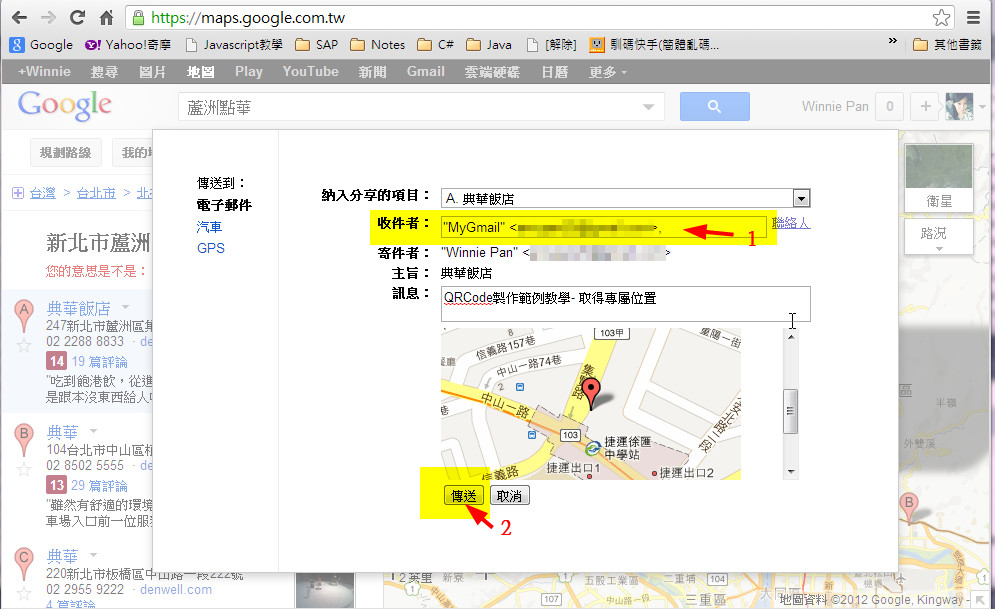The height and width of the screenshot is (609, 995).
Task: Expand options arrow next to 典華 result B
Action: pyautogui.click(x=93, y=431)
